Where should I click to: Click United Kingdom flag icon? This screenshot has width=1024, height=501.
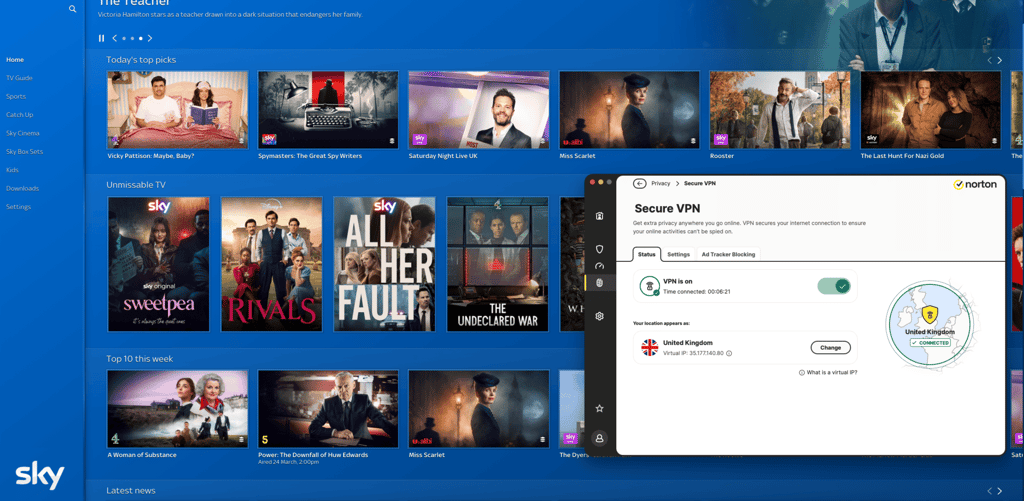click(x=649, y=347)
